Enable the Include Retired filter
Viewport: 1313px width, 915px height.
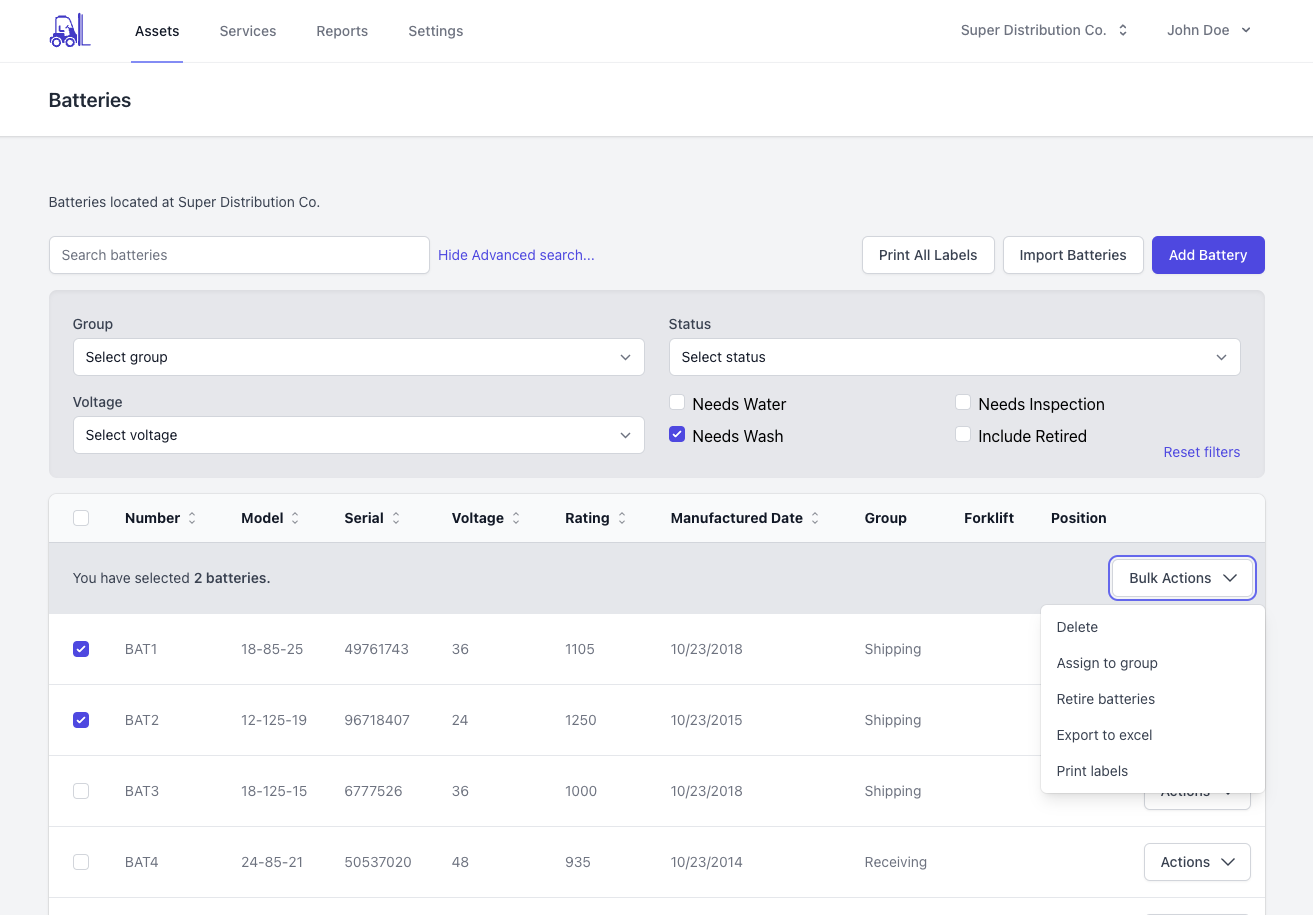963,435
